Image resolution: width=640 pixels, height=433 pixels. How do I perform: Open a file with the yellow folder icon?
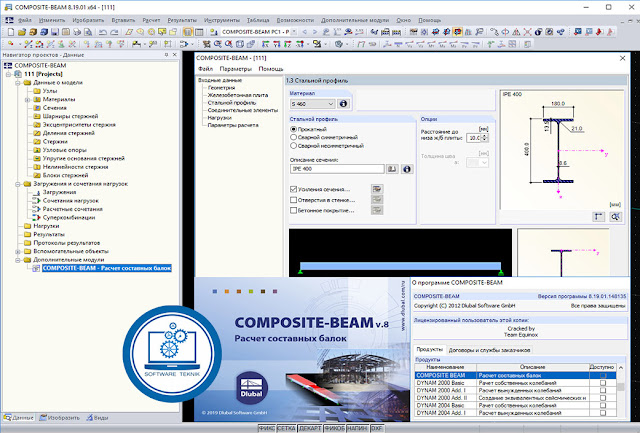tap(22, 31)
